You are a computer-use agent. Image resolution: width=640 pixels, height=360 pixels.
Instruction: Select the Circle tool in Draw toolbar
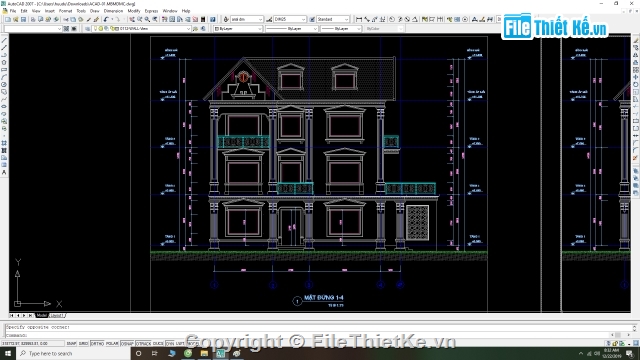4,84
